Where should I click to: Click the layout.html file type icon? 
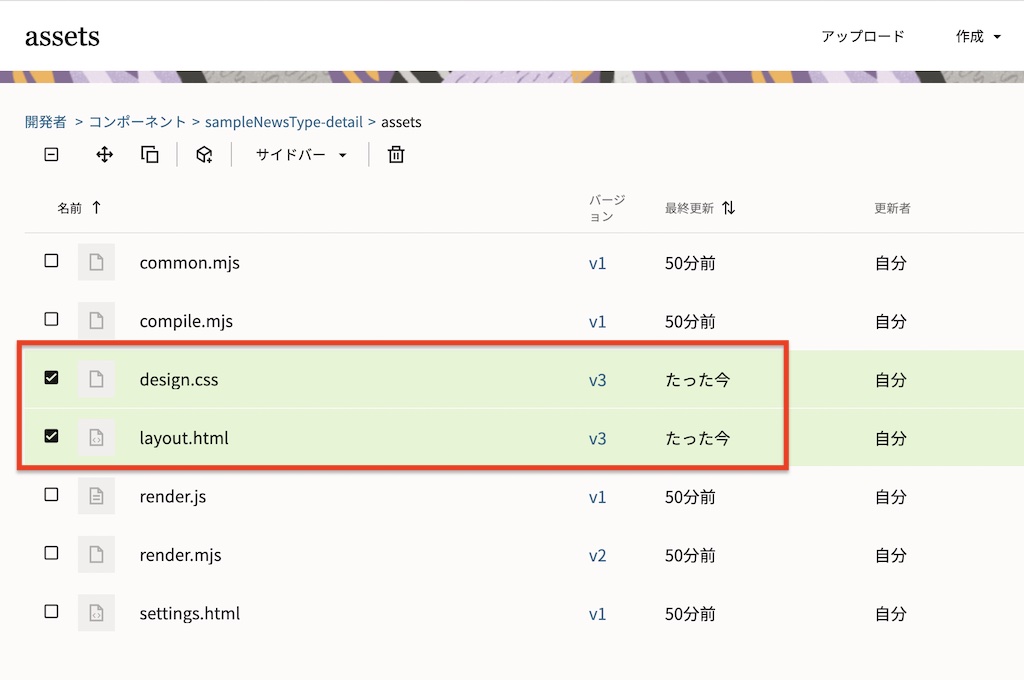(x=96, y=438)
